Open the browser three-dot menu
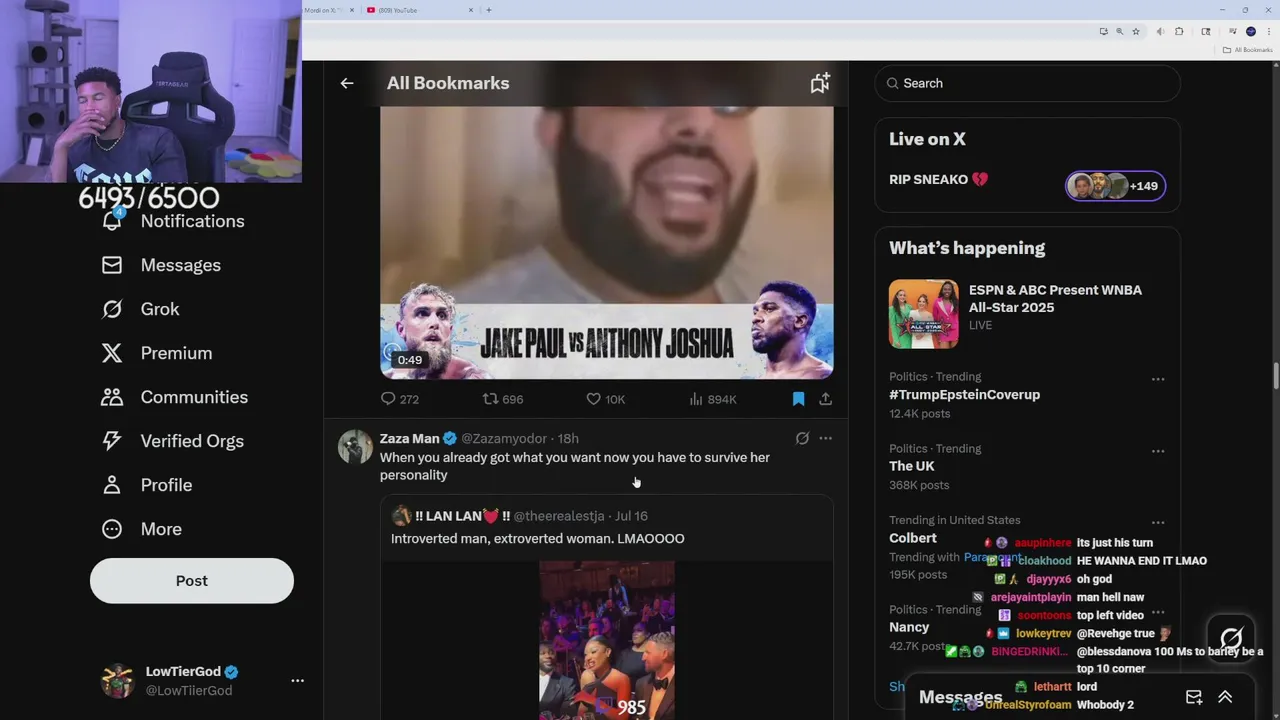Viewport: 1280px width, 720px height. coord(1268,31)
